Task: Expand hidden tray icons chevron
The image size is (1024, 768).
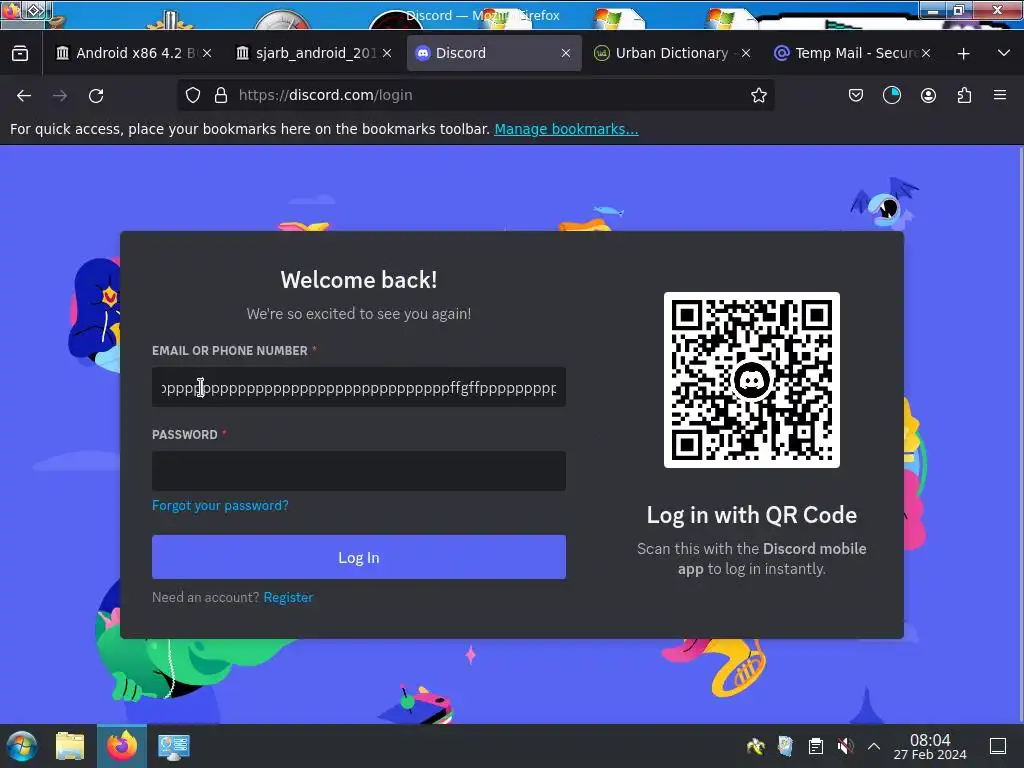Action: [x=874, y=746]
